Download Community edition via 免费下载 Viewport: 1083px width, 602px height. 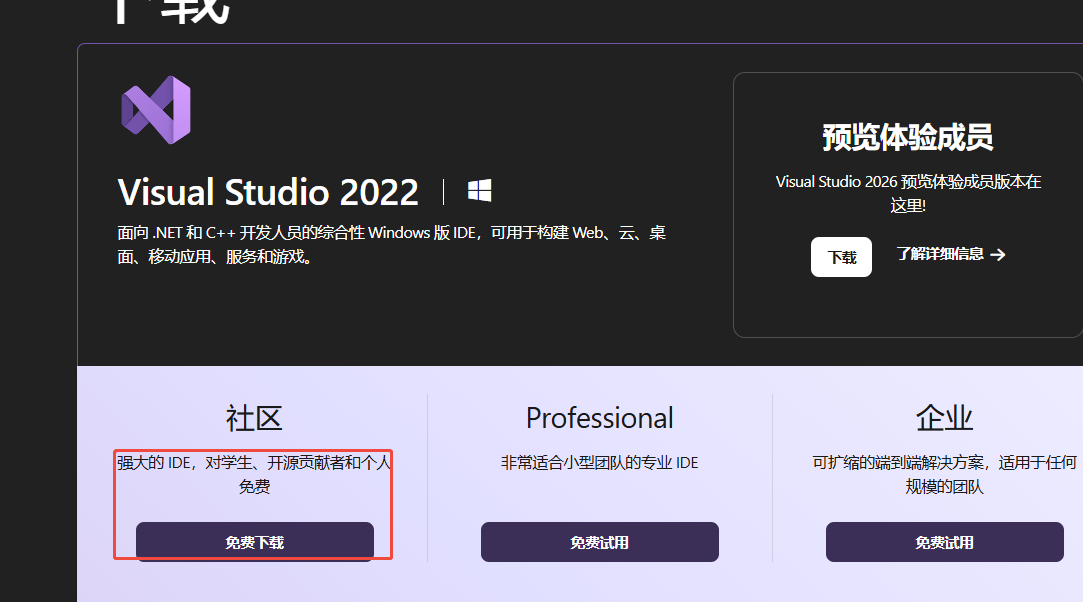point(255,542)
